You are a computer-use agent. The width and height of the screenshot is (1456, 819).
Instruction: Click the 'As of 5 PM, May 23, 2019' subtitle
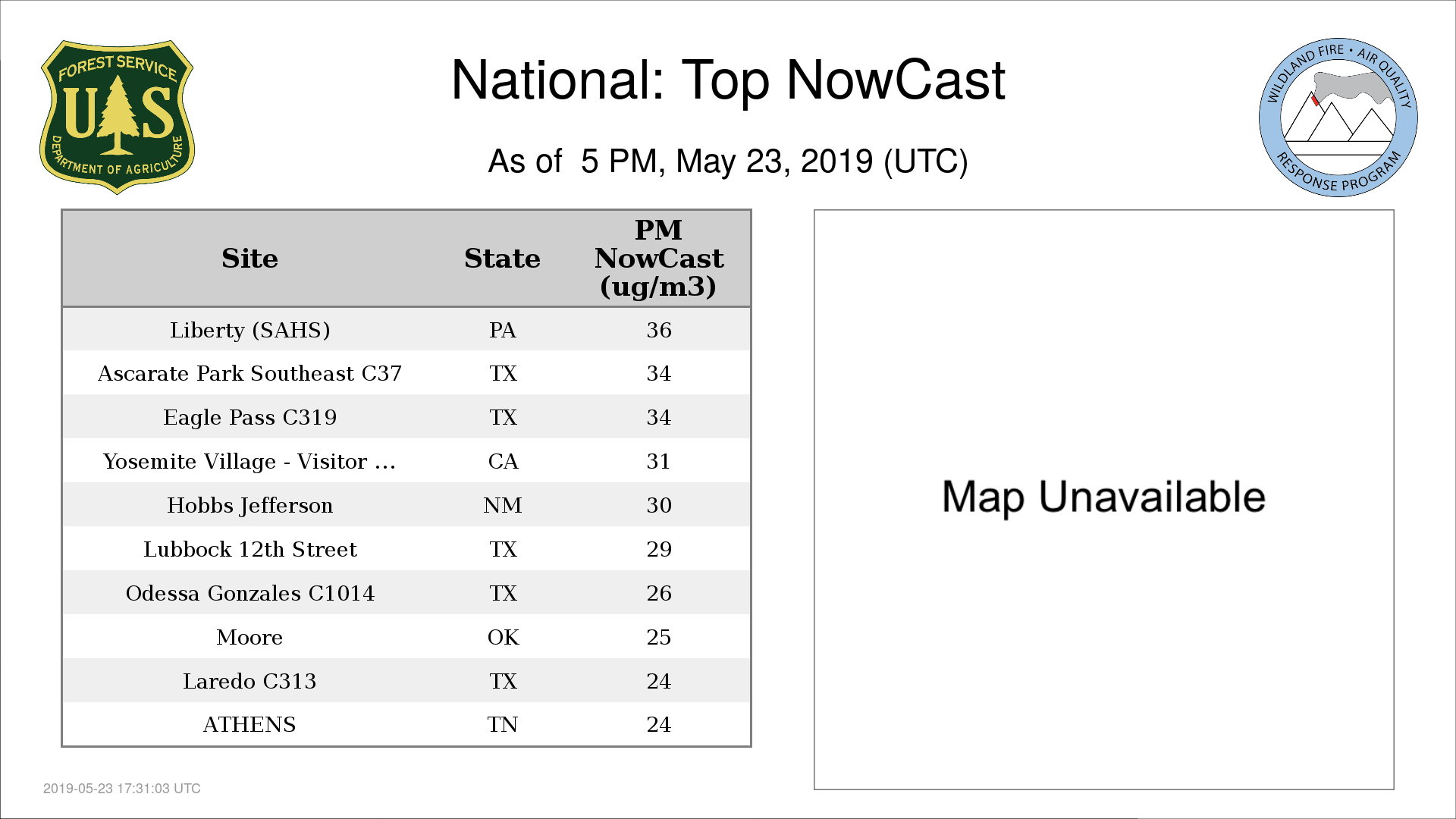pyautogui.click(x=727, y=162)
